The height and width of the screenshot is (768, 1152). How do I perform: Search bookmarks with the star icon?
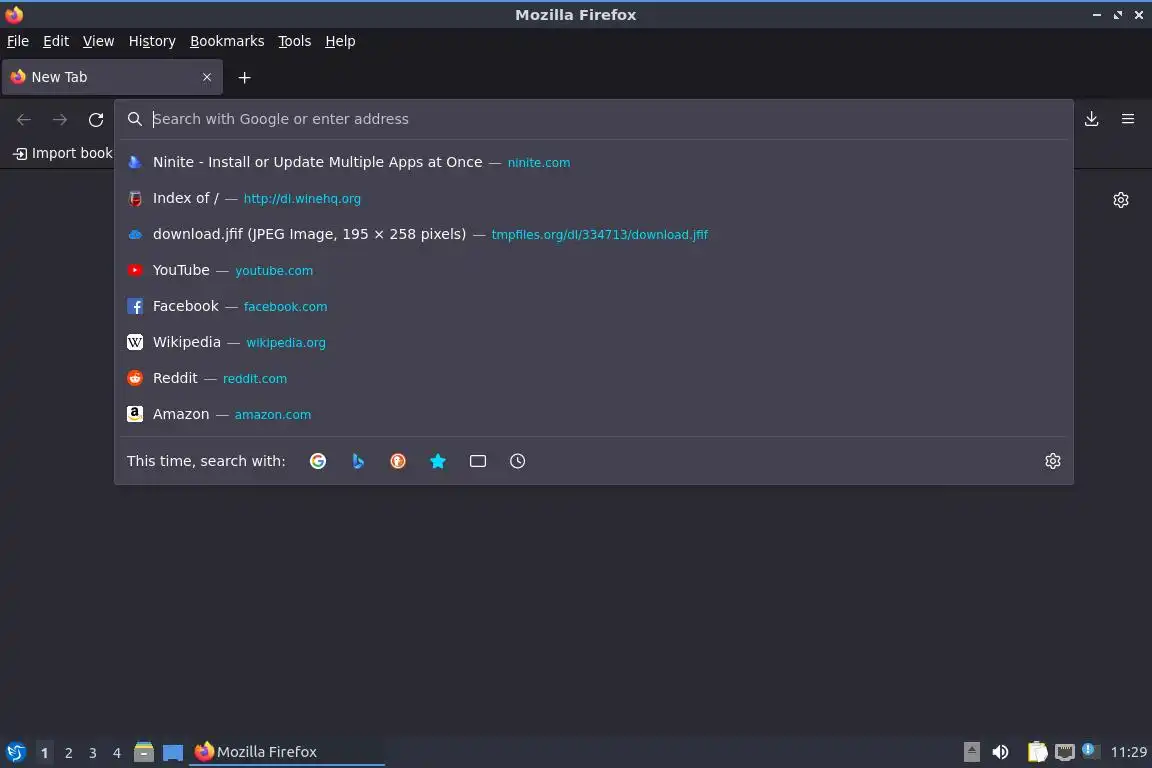point(438,461)
